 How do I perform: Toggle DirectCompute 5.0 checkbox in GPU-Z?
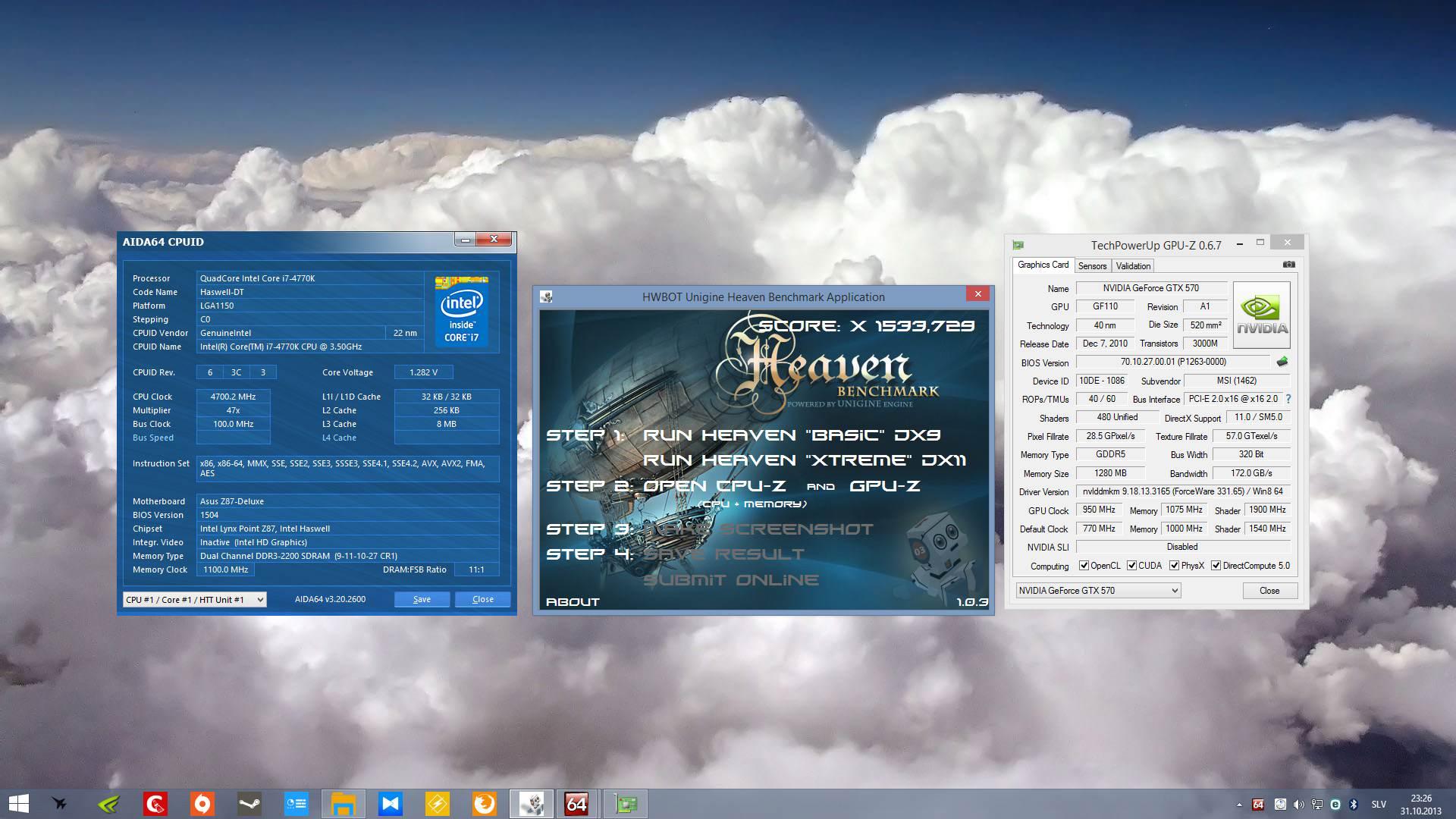(x=1216, y=566)
